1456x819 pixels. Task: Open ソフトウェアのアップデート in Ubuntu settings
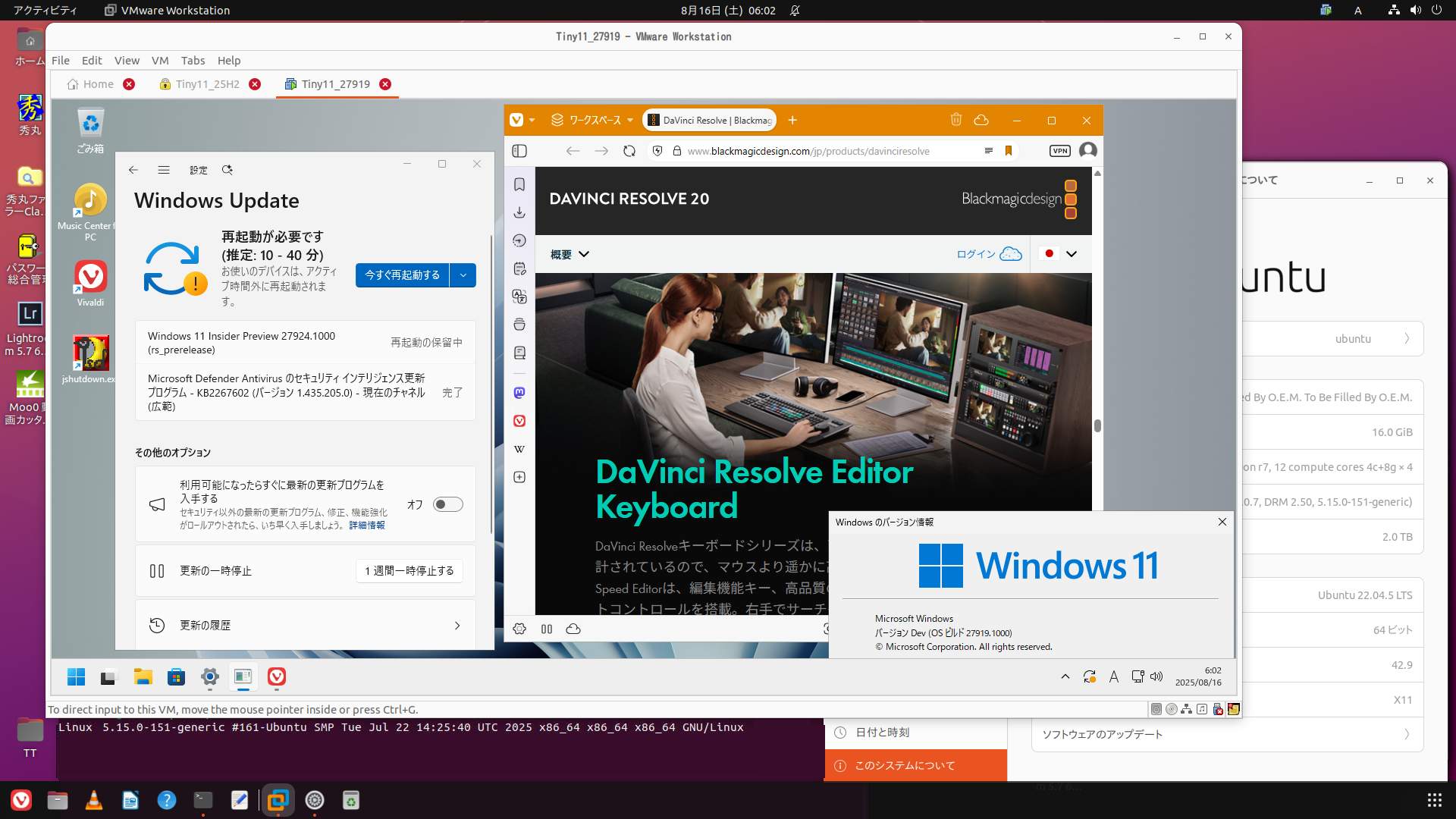tap(1227, 734)
